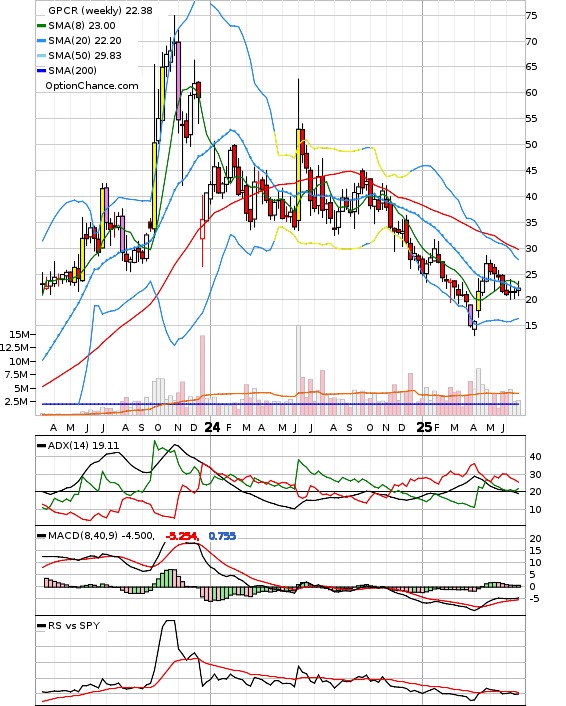Click the dark blue SMA(200) legend swatch

point(41,71)
